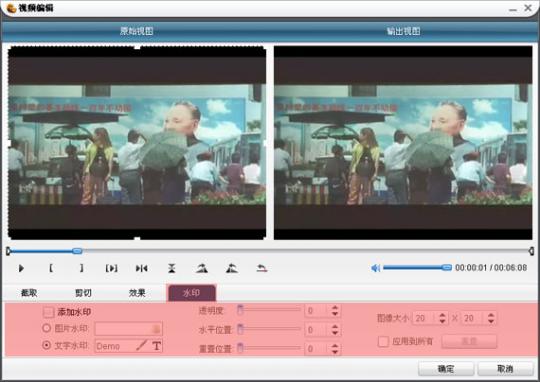This screenshot has height=382, width=540.
Task: Increase the 水平位置 value with the up arrow
Action: point(335,327)
